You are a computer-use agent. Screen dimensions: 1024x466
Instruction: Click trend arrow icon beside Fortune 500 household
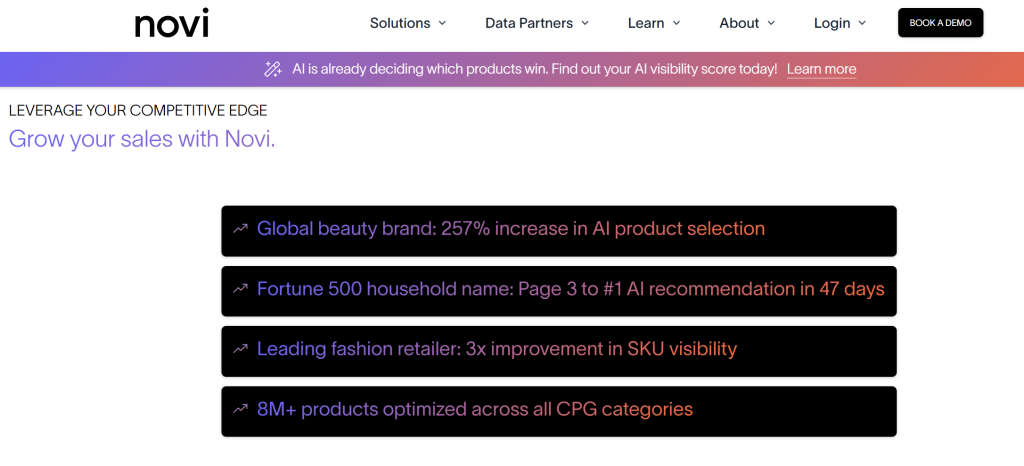240,289
